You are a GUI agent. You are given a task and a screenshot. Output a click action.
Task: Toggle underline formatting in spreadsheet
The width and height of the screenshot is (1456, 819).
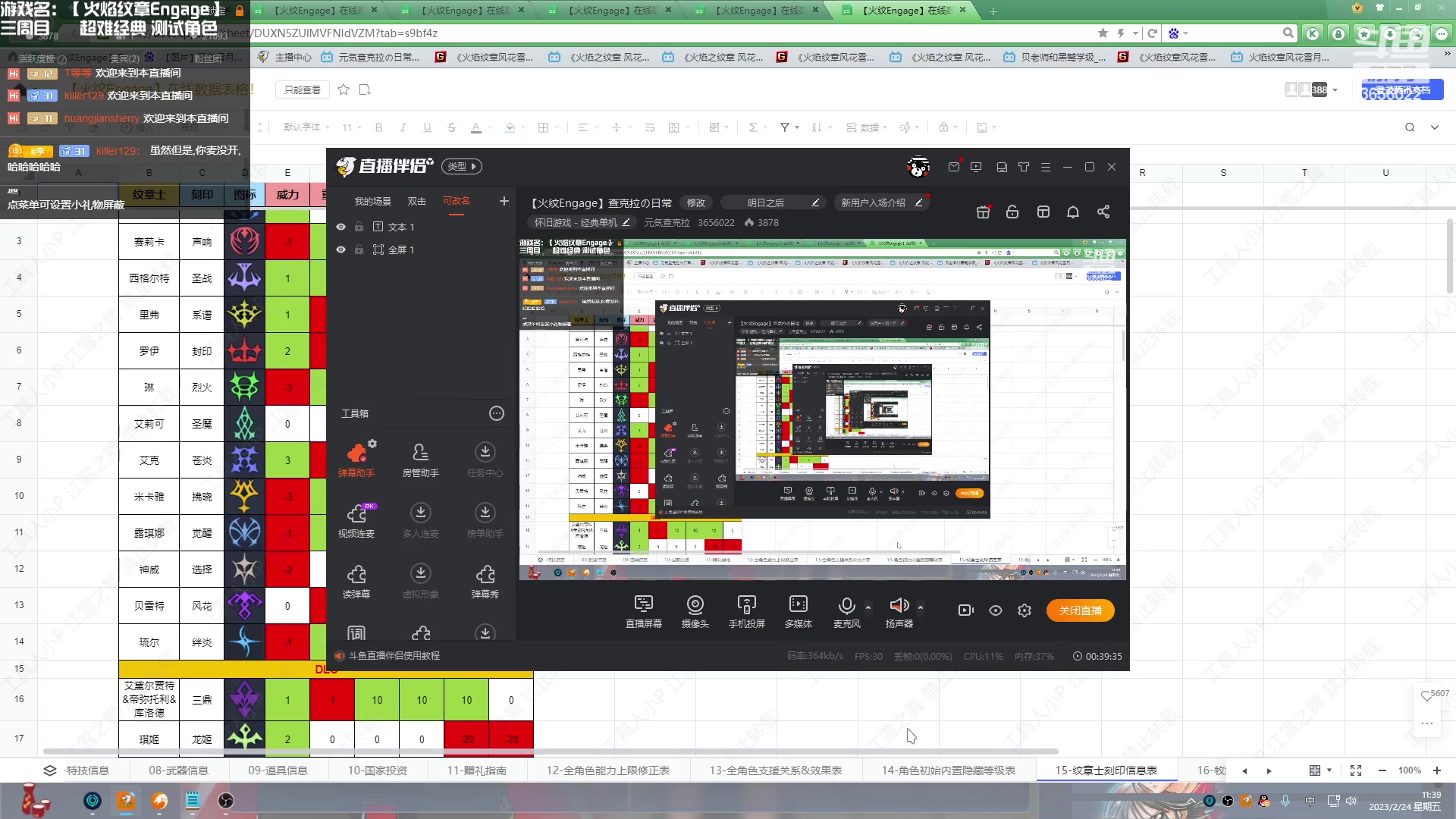(427, 127)
